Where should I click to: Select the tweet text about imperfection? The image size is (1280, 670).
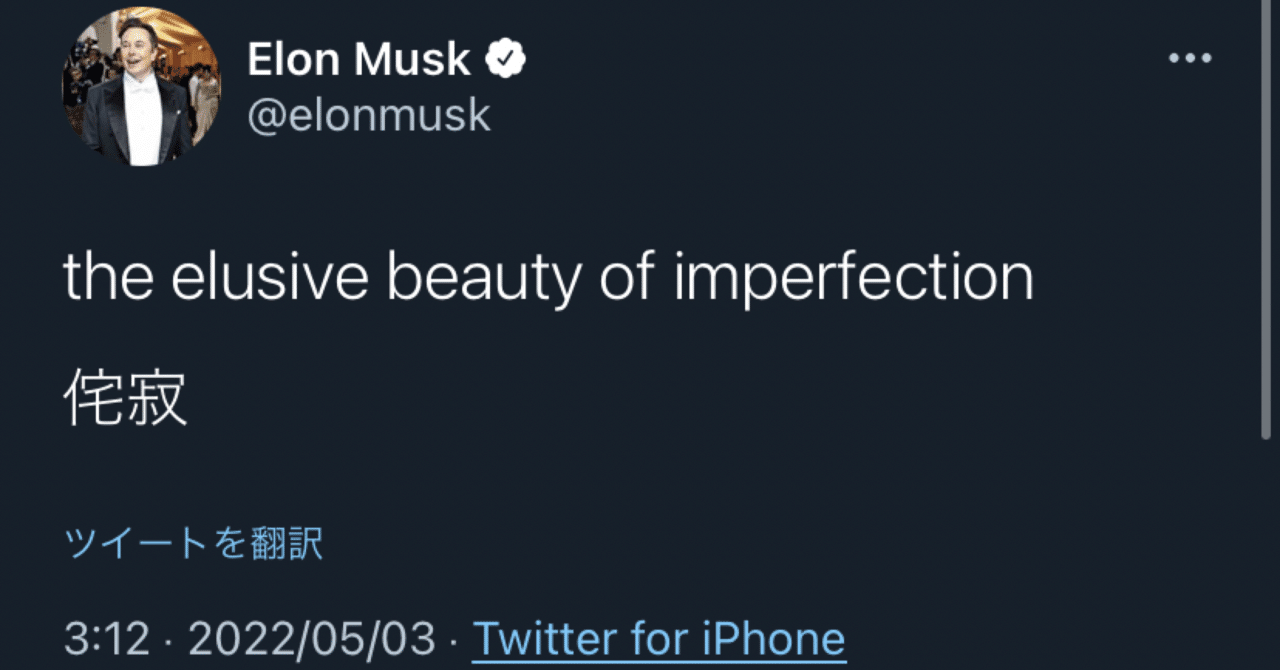pos(548,277)
